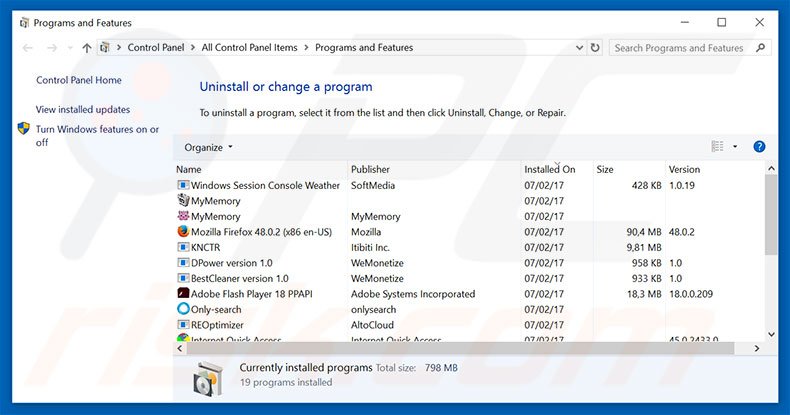
Task: Open Control Panel Home link
Action: pos(79,80)
